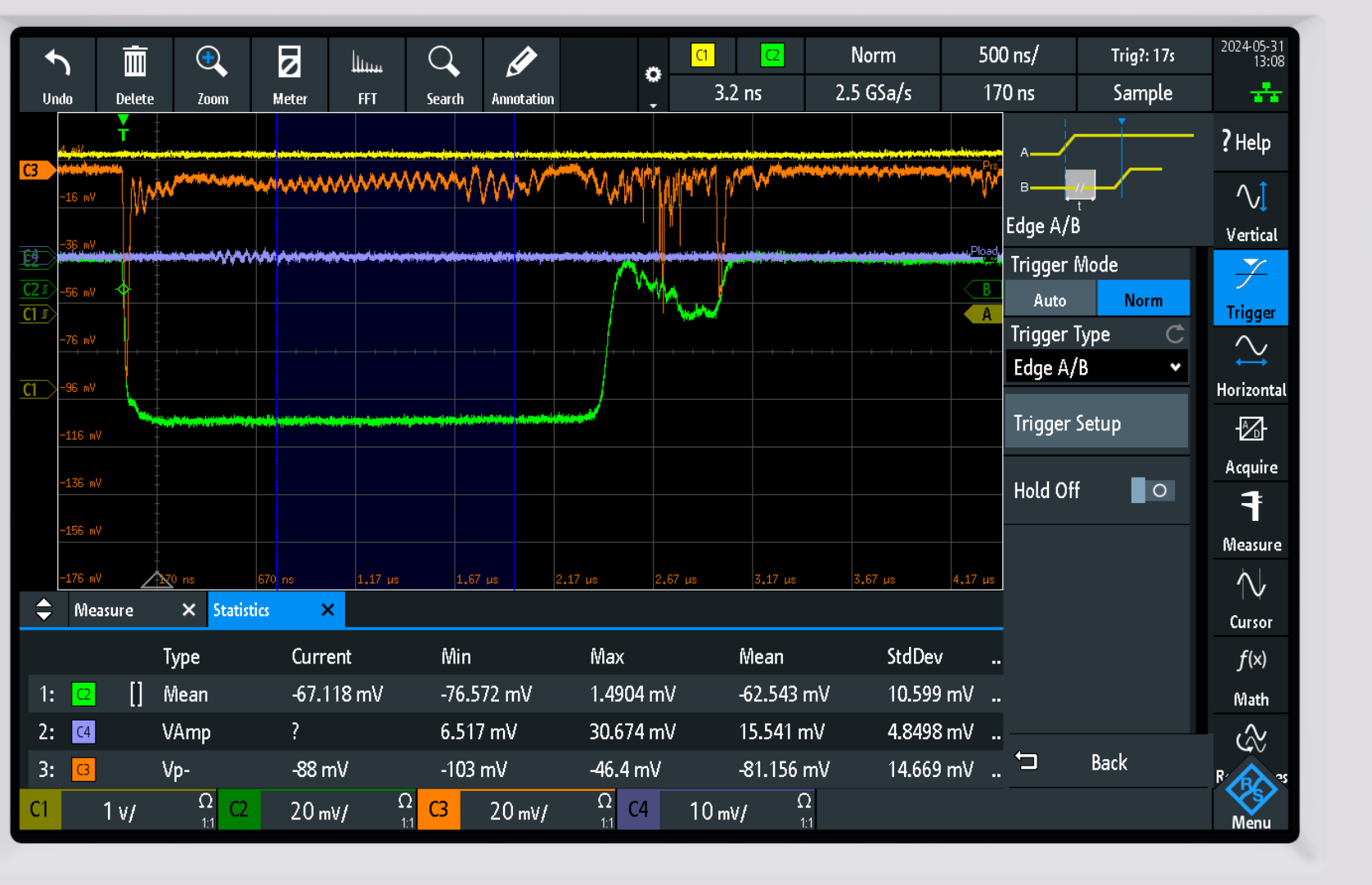Close the Statistics tab
Image resolution: width=1372 pixels, height=885 pixels.
click(328, 610)
